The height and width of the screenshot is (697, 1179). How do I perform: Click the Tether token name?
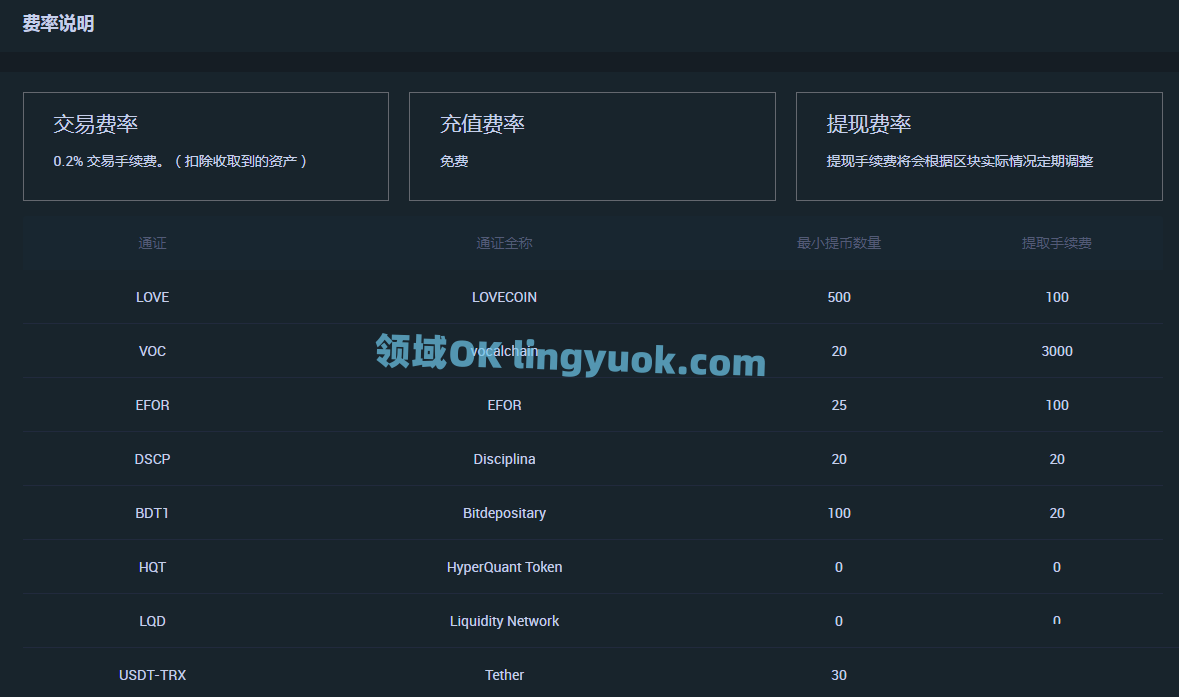point(504,675)
